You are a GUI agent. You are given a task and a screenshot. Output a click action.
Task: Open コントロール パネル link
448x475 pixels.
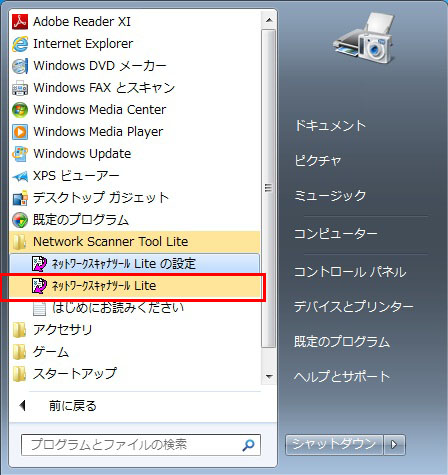pyautogui.click(x=350, y=272)
